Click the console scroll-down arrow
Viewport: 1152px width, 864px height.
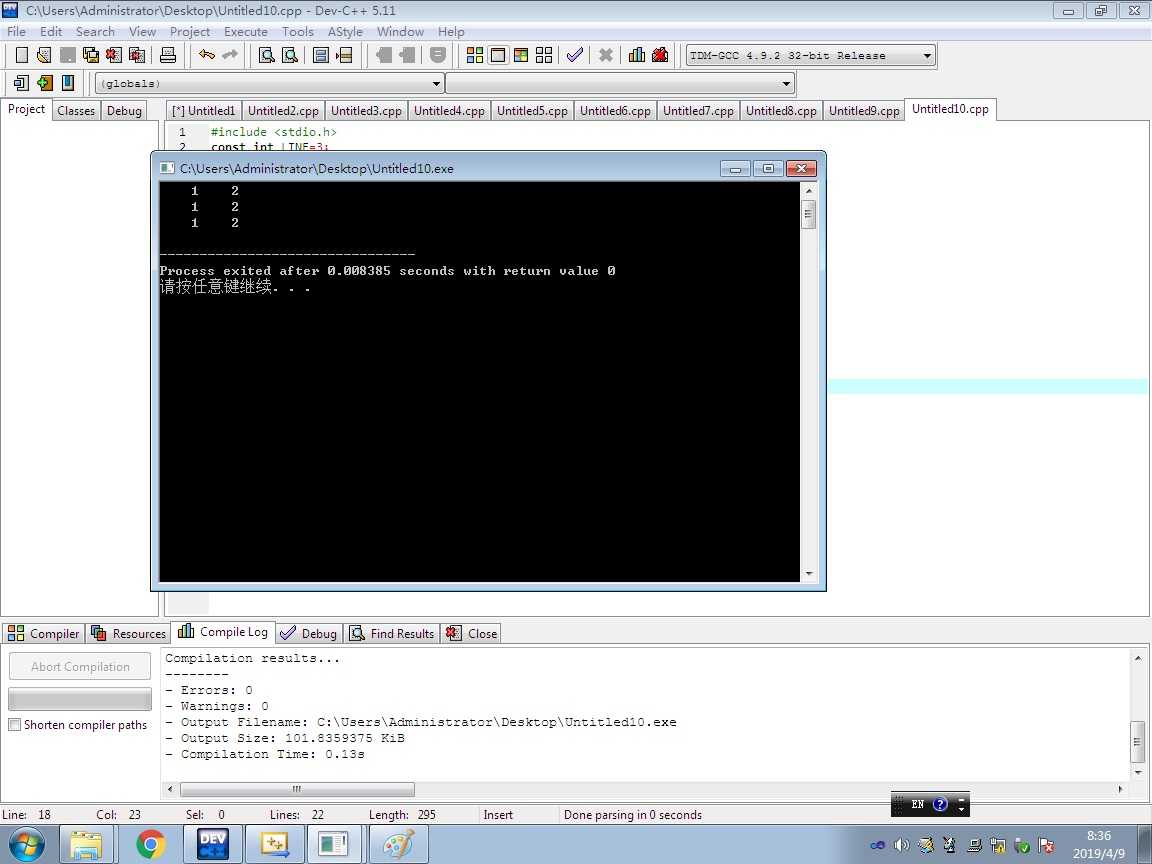pos(808,574)
